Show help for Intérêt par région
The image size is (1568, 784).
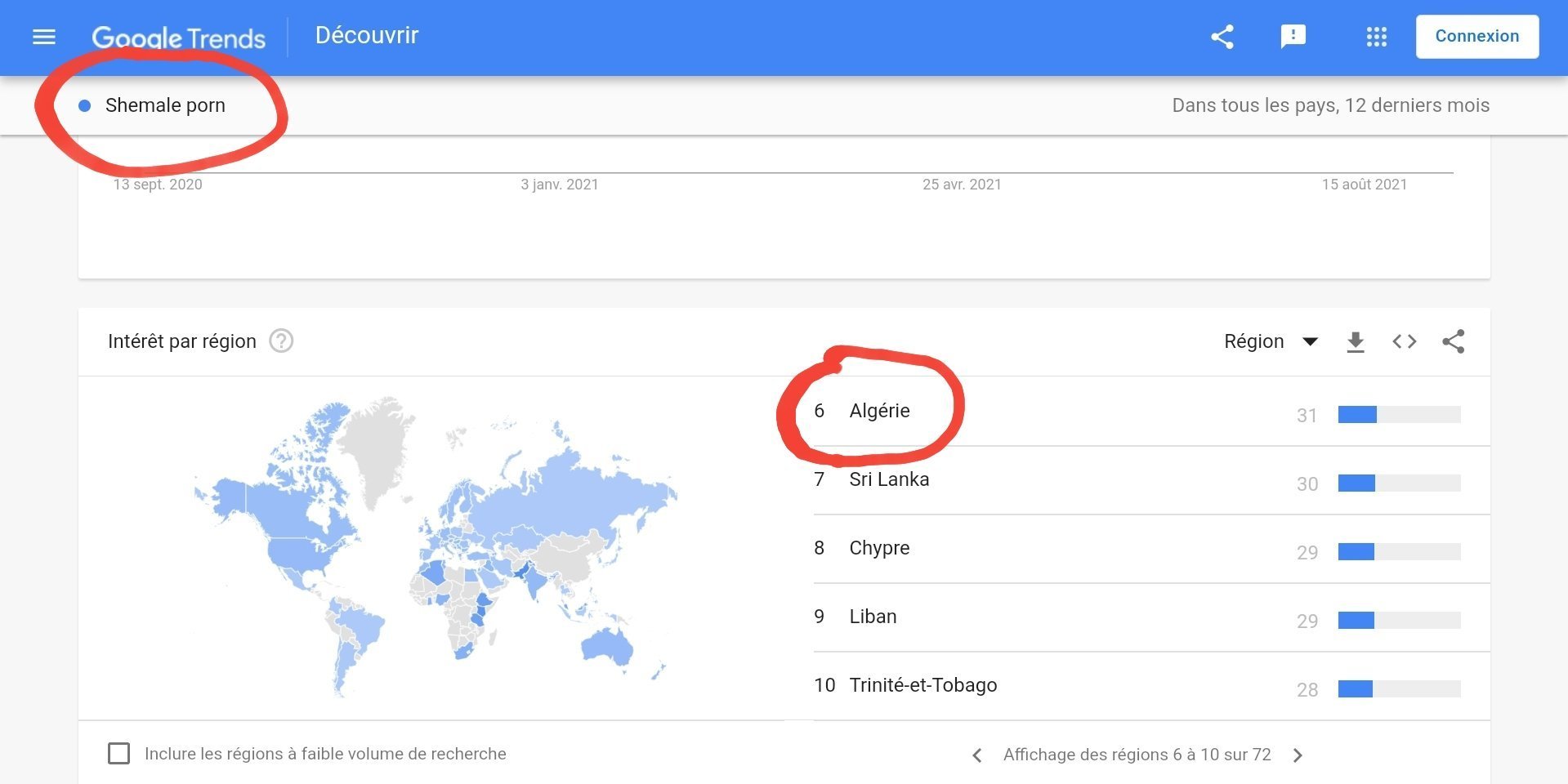pos(281,341)
